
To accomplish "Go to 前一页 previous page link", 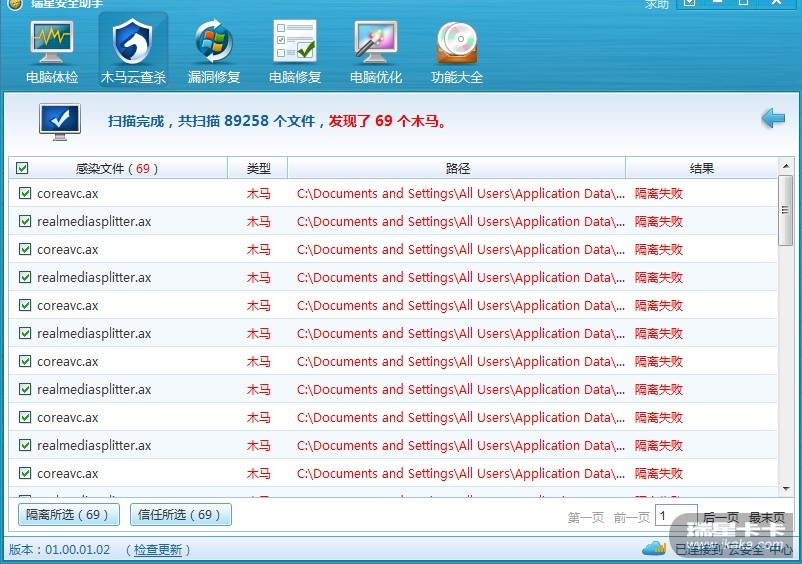I will (632, 517).
